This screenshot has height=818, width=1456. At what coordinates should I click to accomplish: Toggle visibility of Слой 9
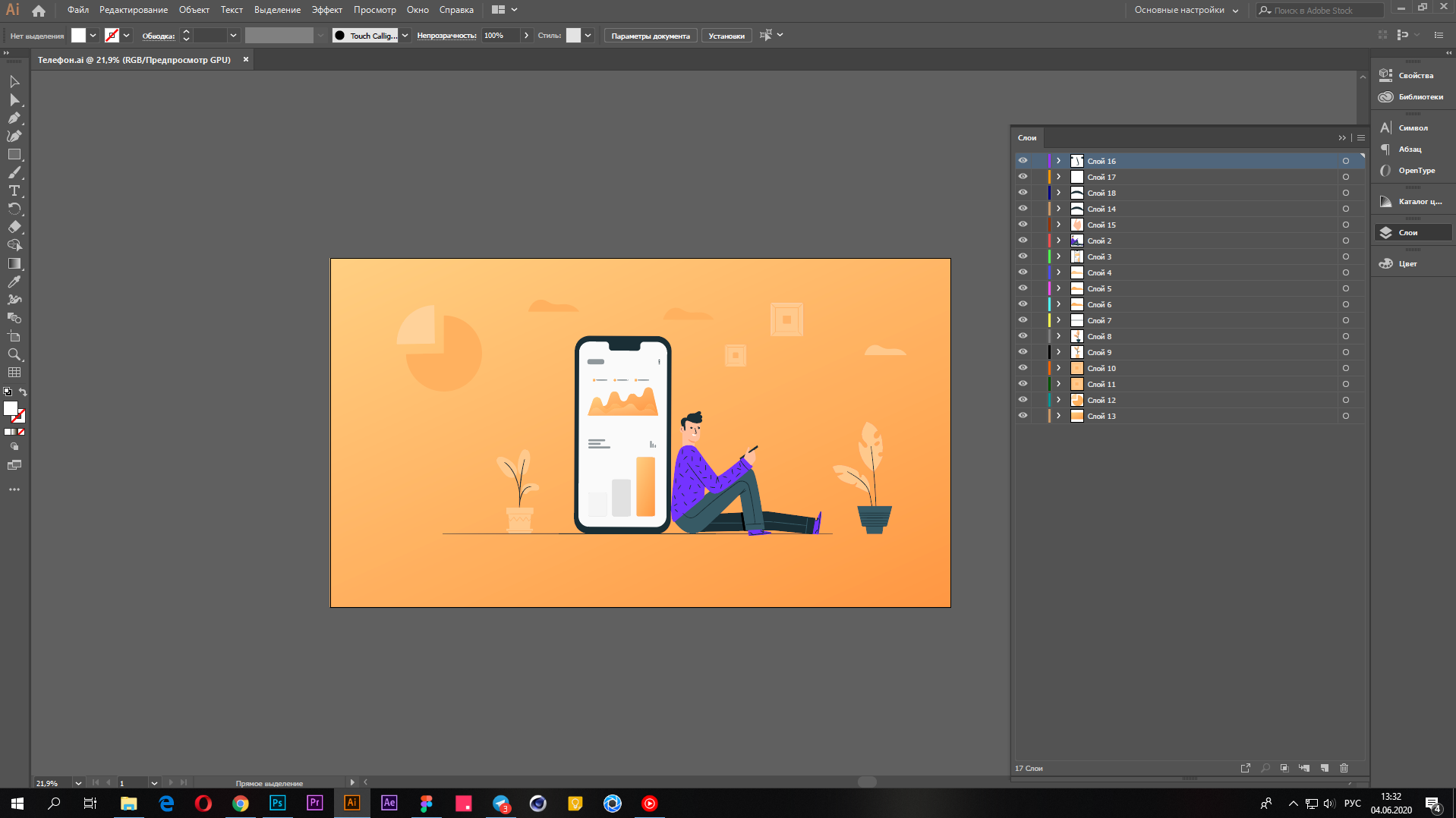point(1023,352)
